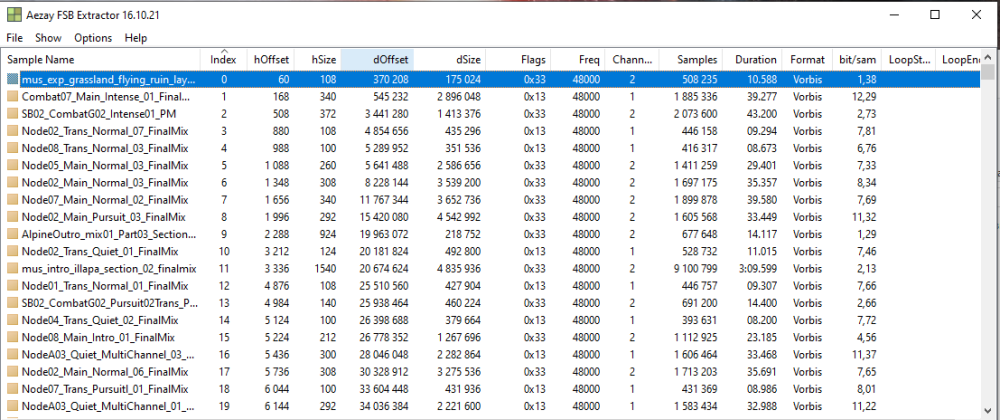Screen dimensions: 1000x420
Task: Sort by the dOffset column header
Action: tap(375, 60)
